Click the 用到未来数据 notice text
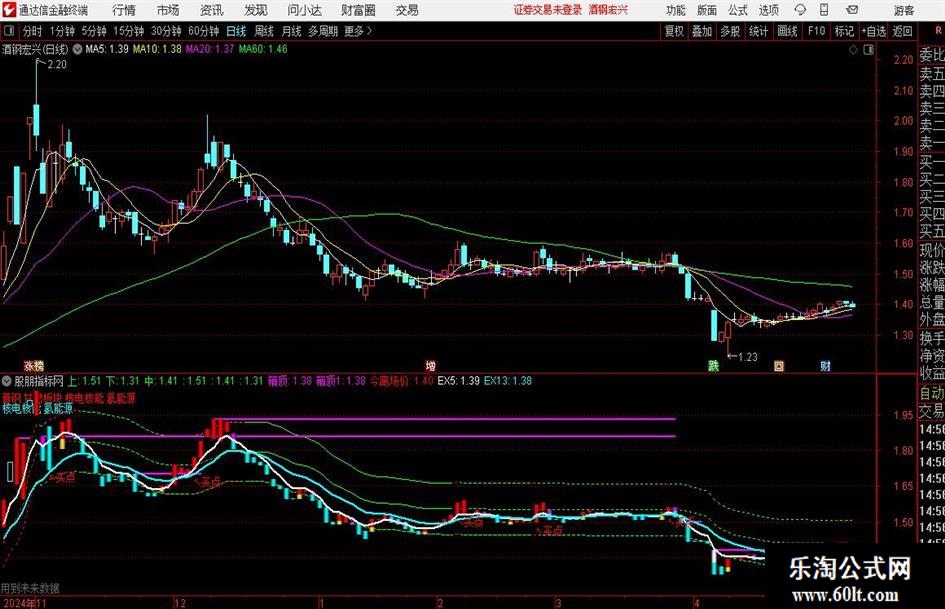The height and width of the screenshot is (609, 945). click(30, 588)
